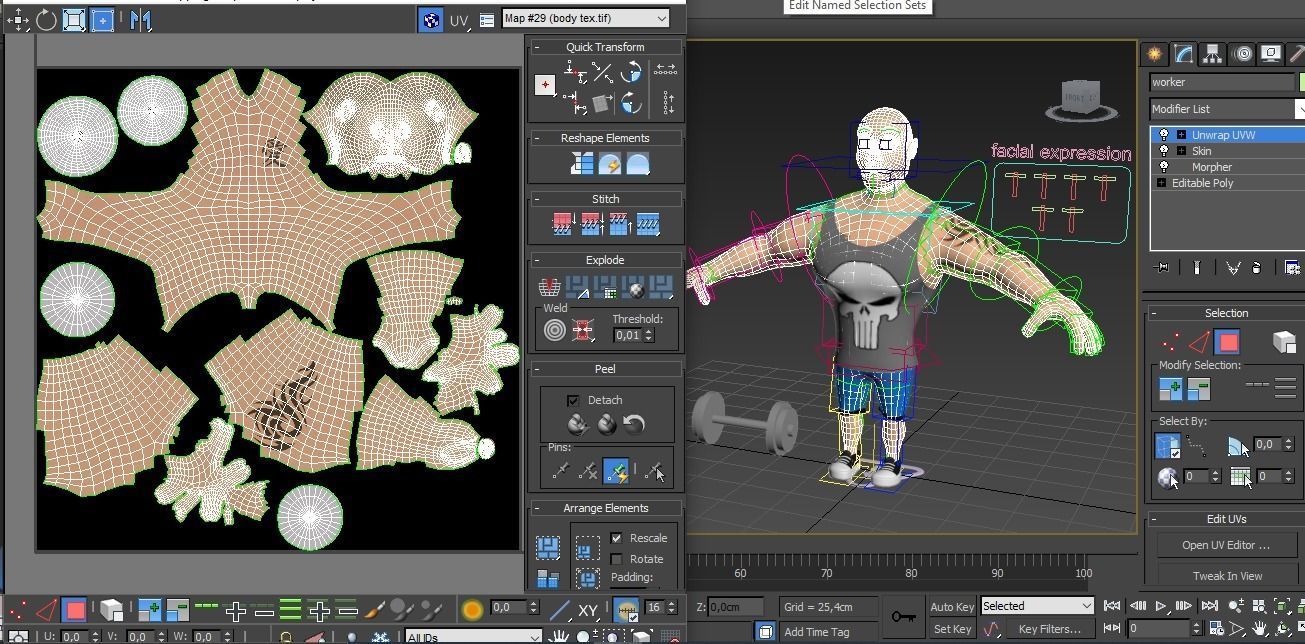Screen dimensions: 1305x644
Task: Open the Modifier List dropdown
Action: [1227, 109]
